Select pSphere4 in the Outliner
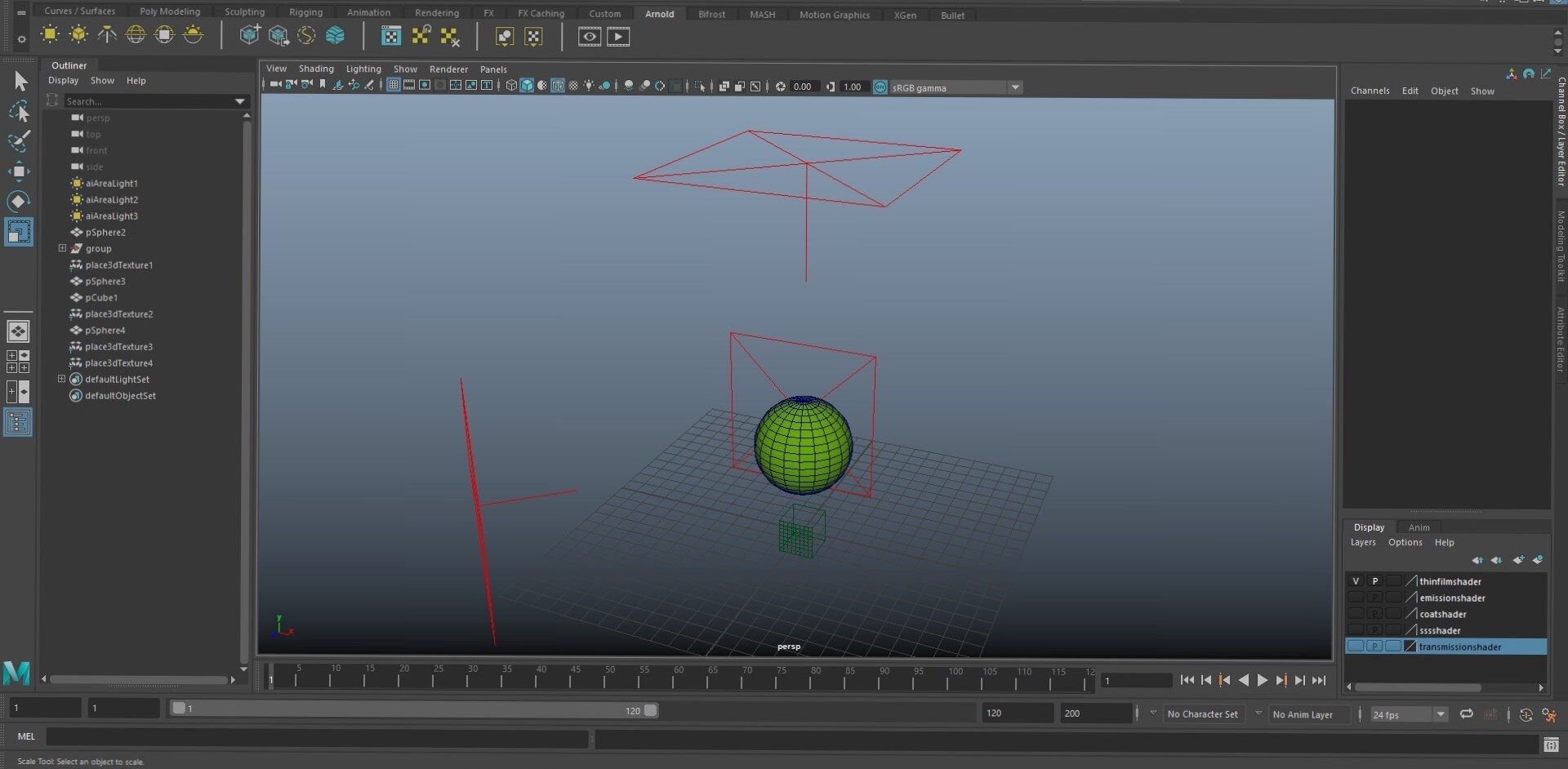The height and width of the screenshot is (769, 1568). [x=105, y=330]
